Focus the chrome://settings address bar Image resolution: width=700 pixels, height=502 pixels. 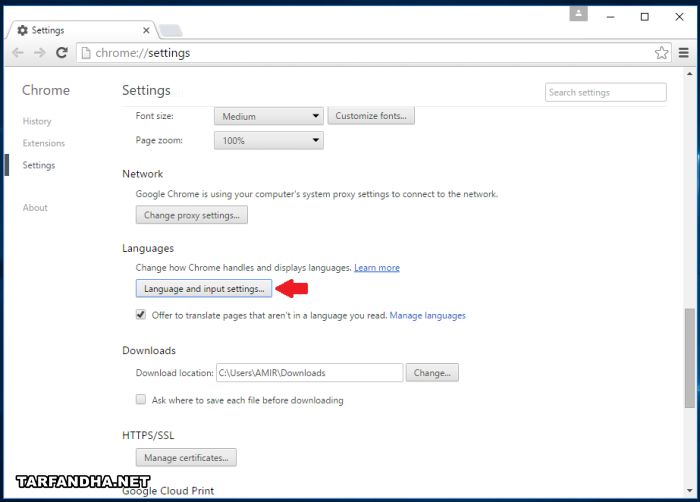coord(373,53)
